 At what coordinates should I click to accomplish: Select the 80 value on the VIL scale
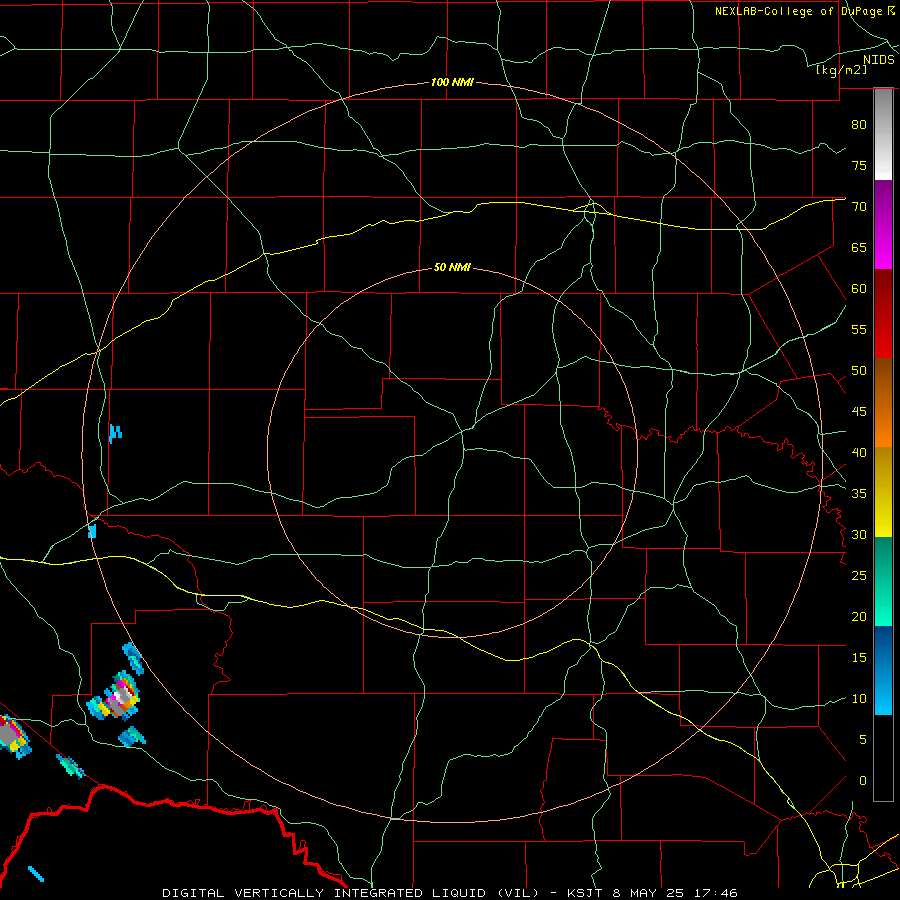(x=859, y=125)
